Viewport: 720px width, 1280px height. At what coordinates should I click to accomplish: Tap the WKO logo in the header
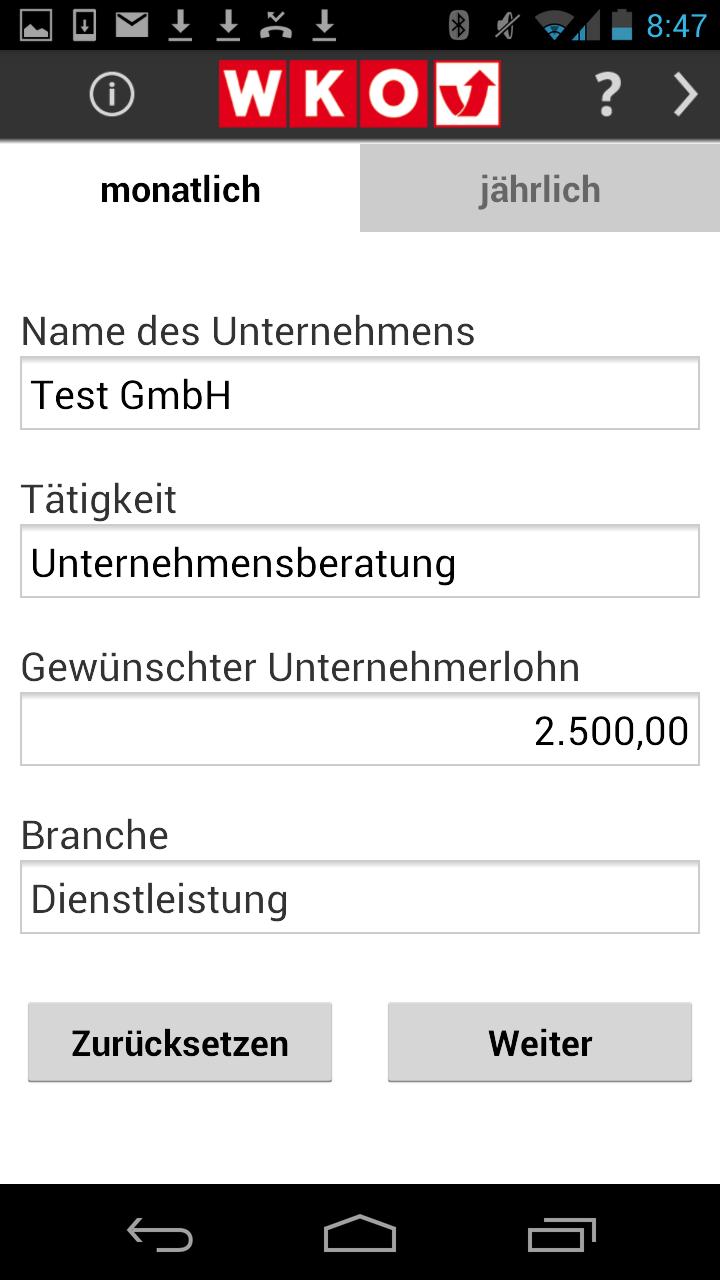click(x=360, y=94)
